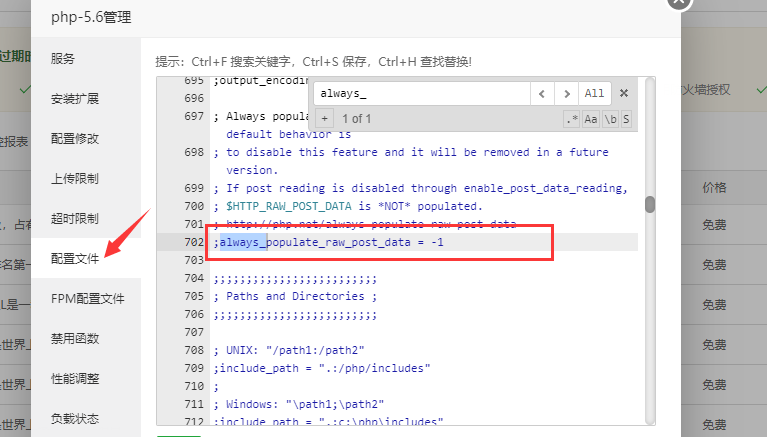Click the '1 of 1' match counter
The height and width of the screenshot is (437, 767).
[357, 118]
